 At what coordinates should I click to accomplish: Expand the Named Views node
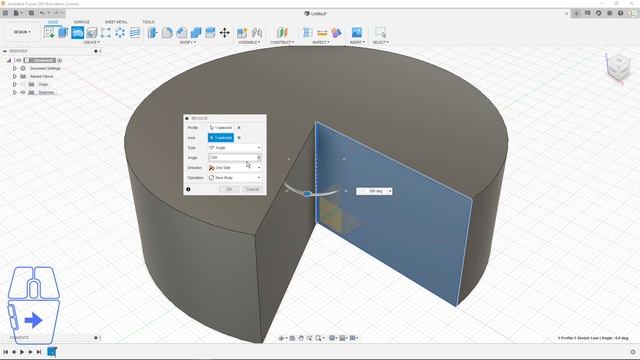[x=15, y=76]
